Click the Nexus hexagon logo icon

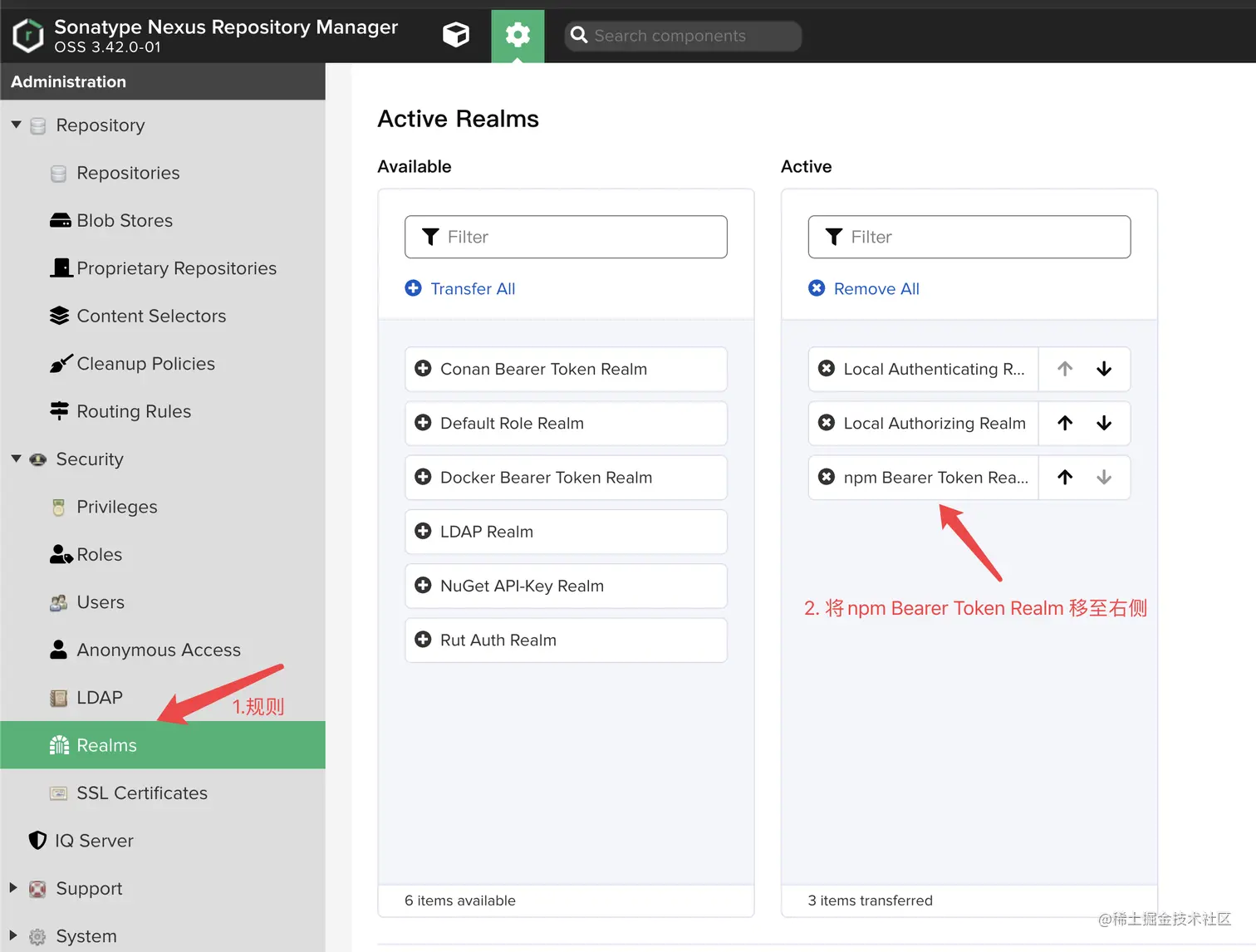click(28, 36)
